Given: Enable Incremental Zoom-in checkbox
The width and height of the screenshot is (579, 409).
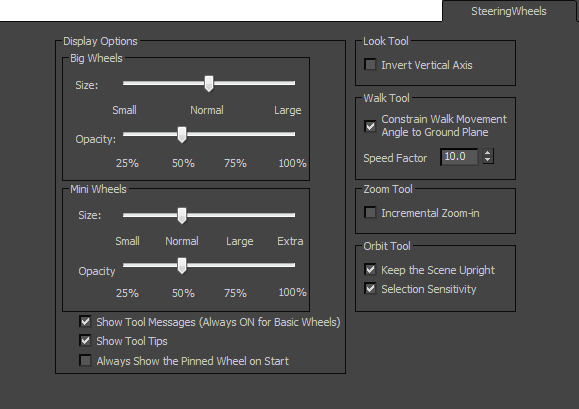Looking at the screenshot, I should click(x=370, y=213).
